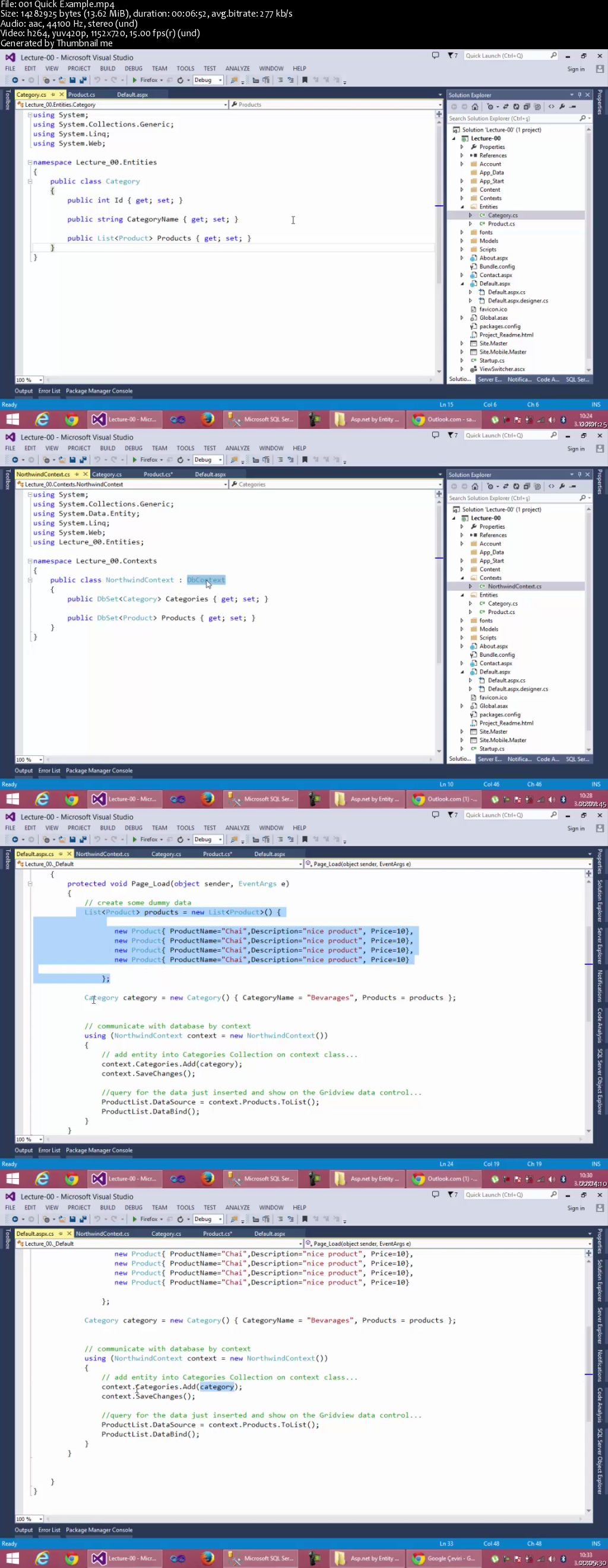Open Chrome from 10:28 frame taskbar
The image size is (608, 1568).
[71, 799]
